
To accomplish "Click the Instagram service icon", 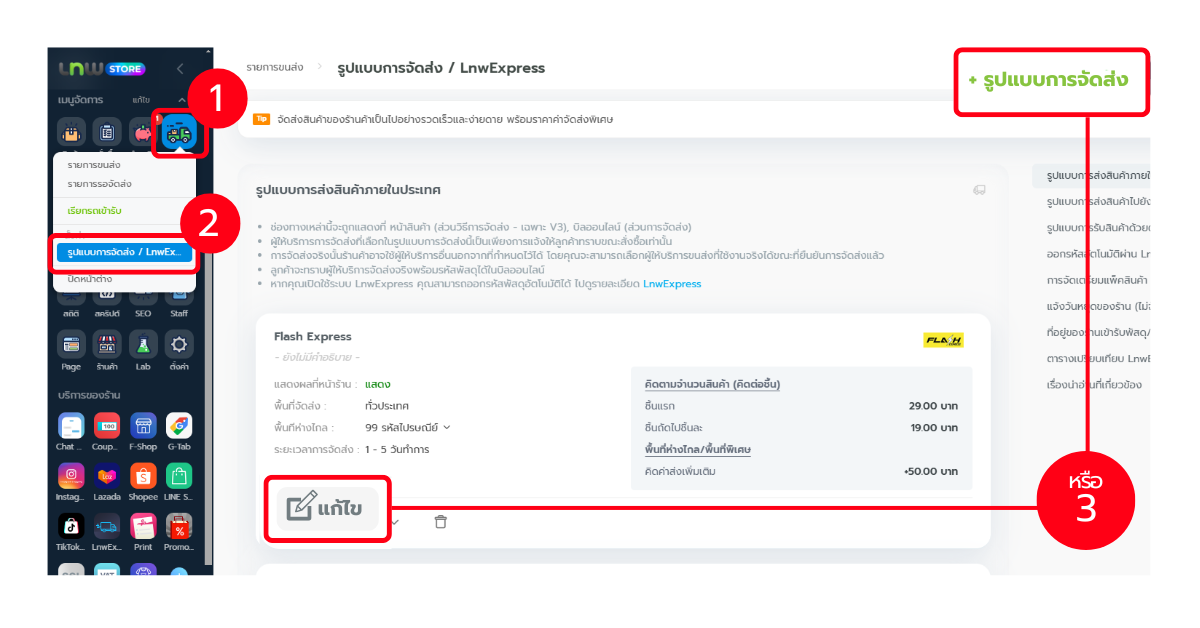I will point(71,476).
